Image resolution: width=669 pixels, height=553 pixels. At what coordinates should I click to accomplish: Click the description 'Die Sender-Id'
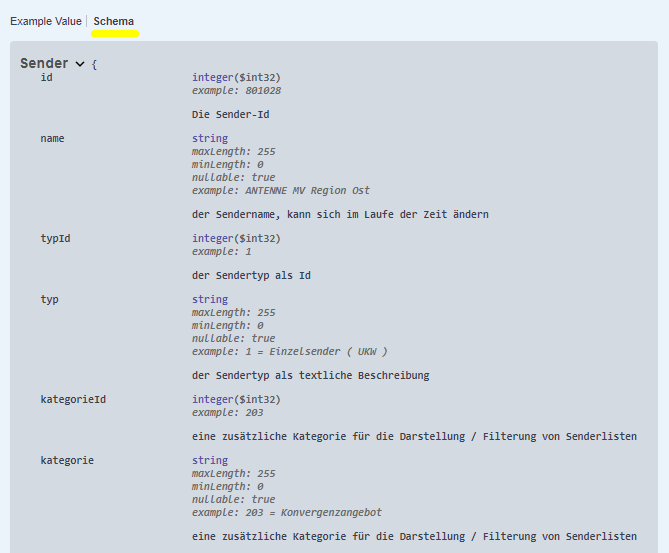230,114
